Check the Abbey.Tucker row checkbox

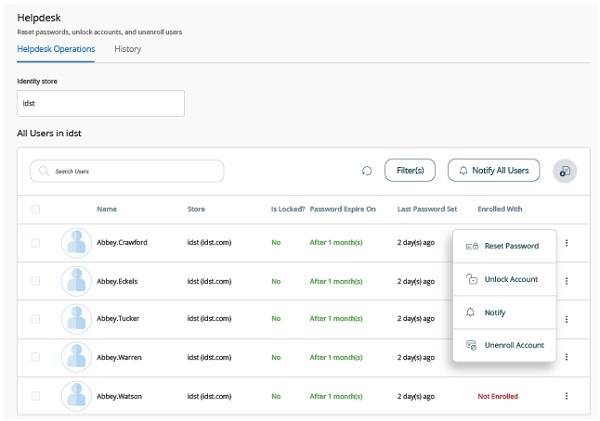(x=36, y=319)
